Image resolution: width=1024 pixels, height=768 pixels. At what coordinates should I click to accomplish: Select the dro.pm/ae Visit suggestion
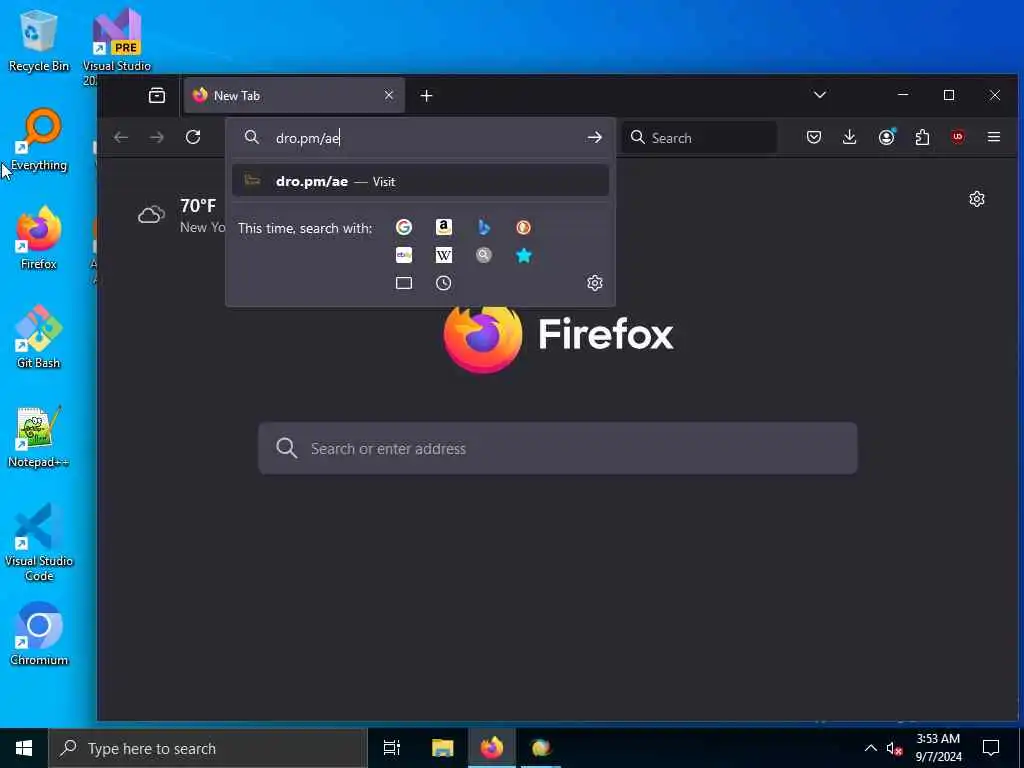pyautogui.click(x=421, y=181)
